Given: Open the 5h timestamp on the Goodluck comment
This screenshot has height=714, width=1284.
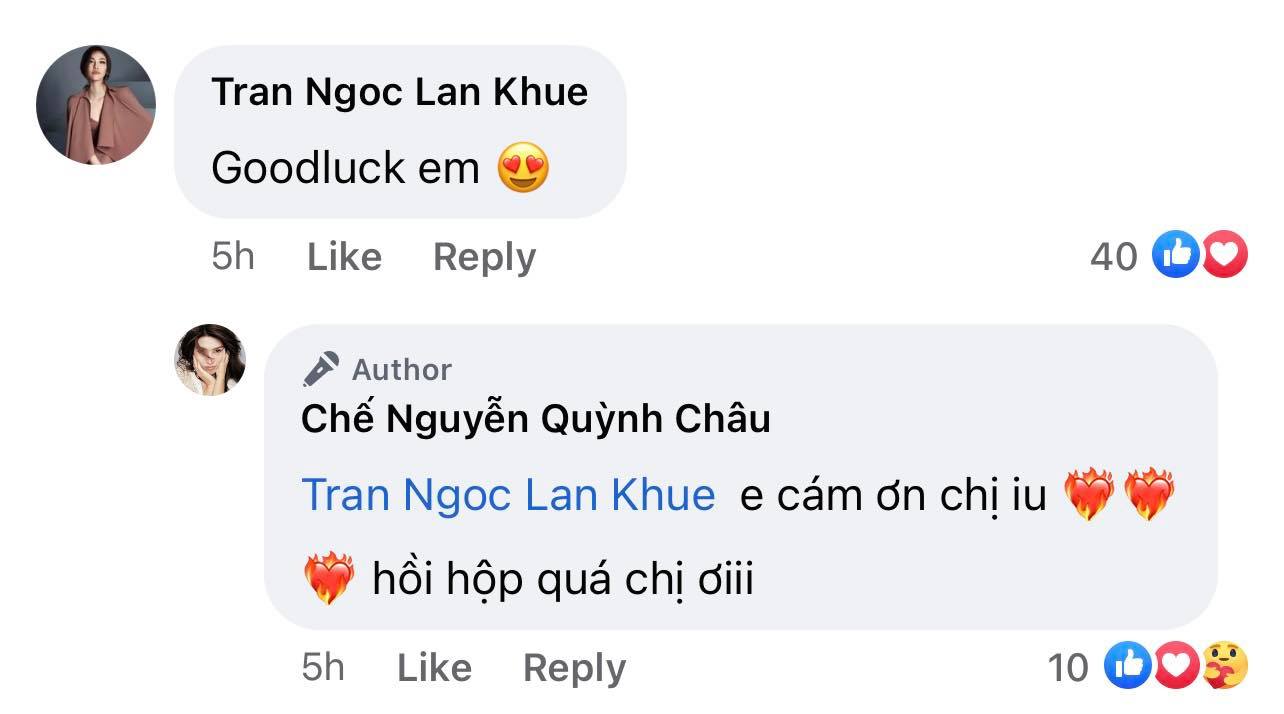Looking at the screenshot, I should (233, 257).
